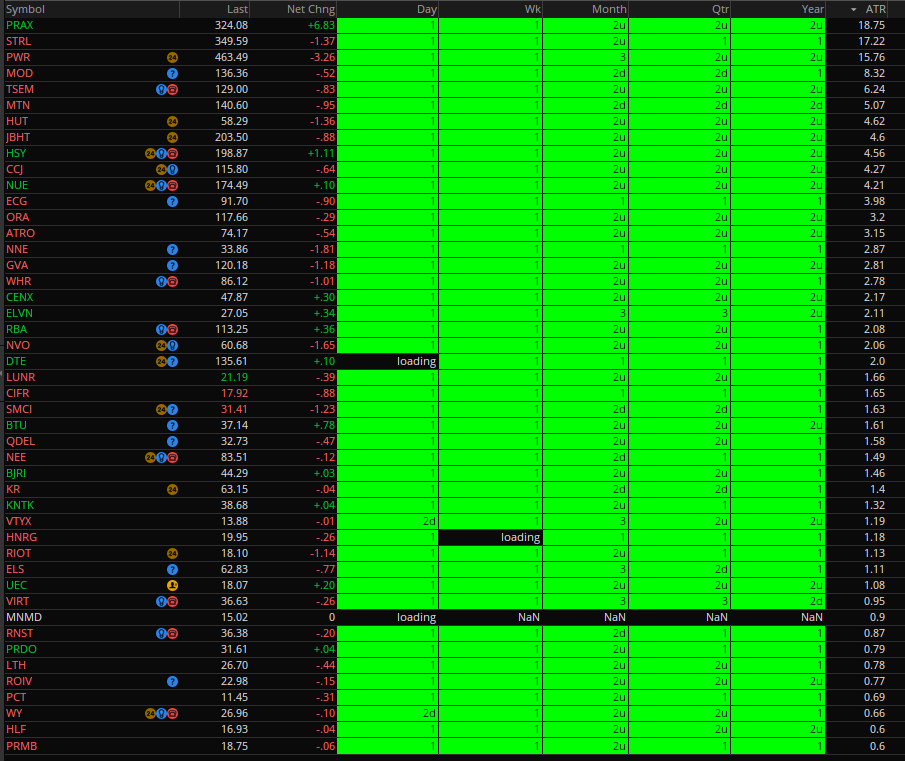Sort by the Last column header
The width and height of the screenshot is (905, 761).
pos(237,9)
